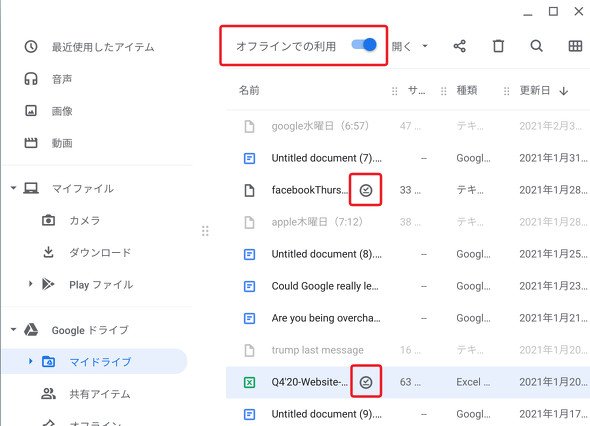Viewport: 590px width, 426px height.
Task: Switch to grid thumbnail view icon
Action: coord(575,46)
